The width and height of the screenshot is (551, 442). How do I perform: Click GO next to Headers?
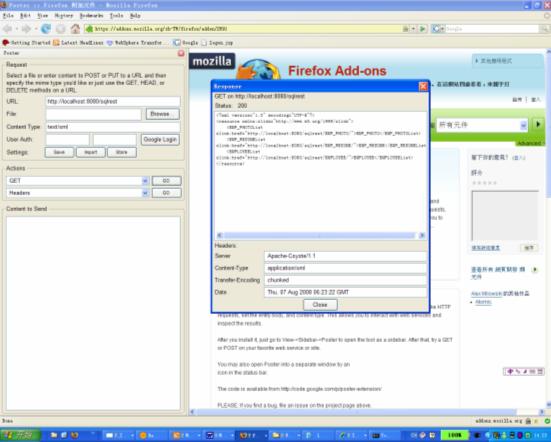click(x=167, y=193)
